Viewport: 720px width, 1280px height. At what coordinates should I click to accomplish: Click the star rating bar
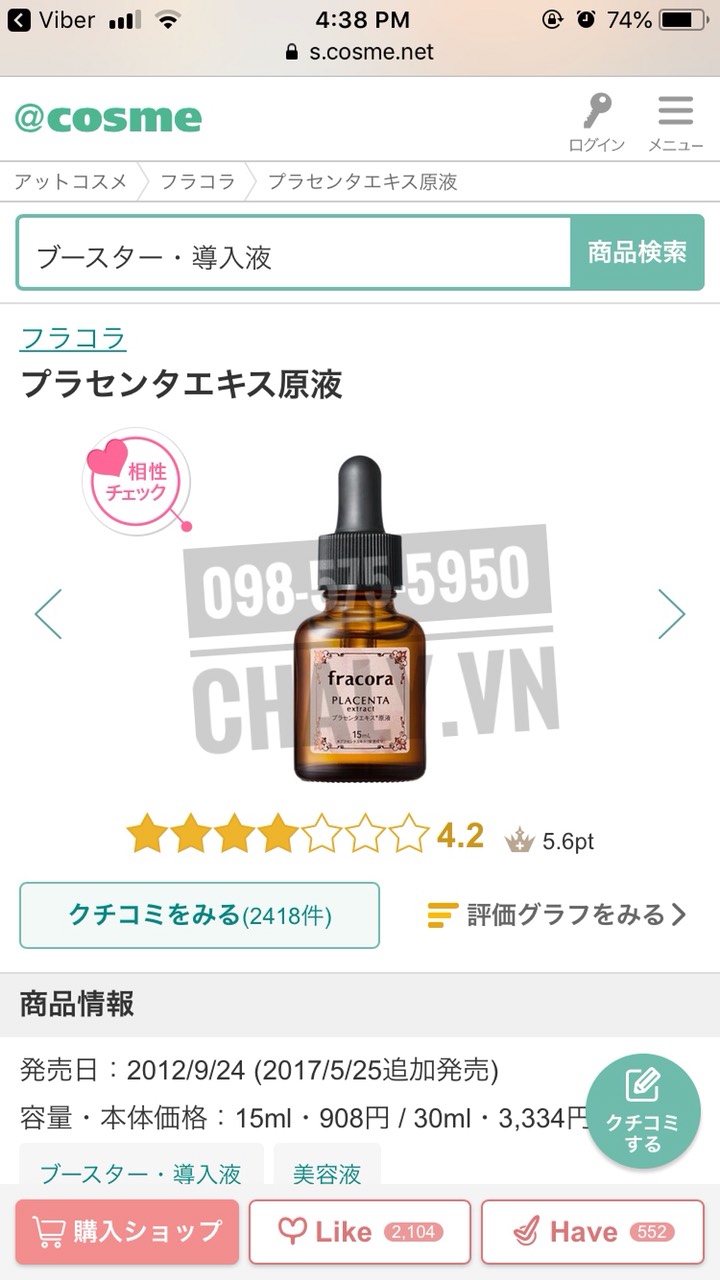pyautogui.click(x=278, y=834)
